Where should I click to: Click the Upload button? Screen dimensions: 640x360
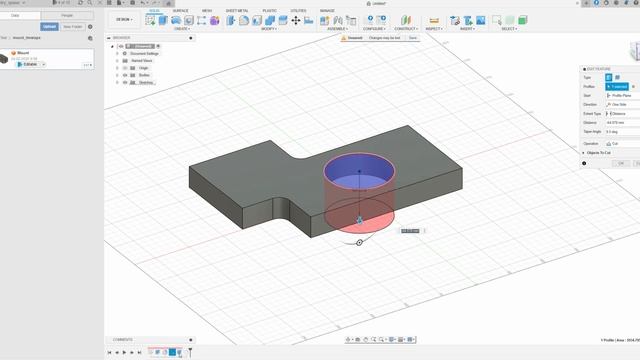coord(49,27)
